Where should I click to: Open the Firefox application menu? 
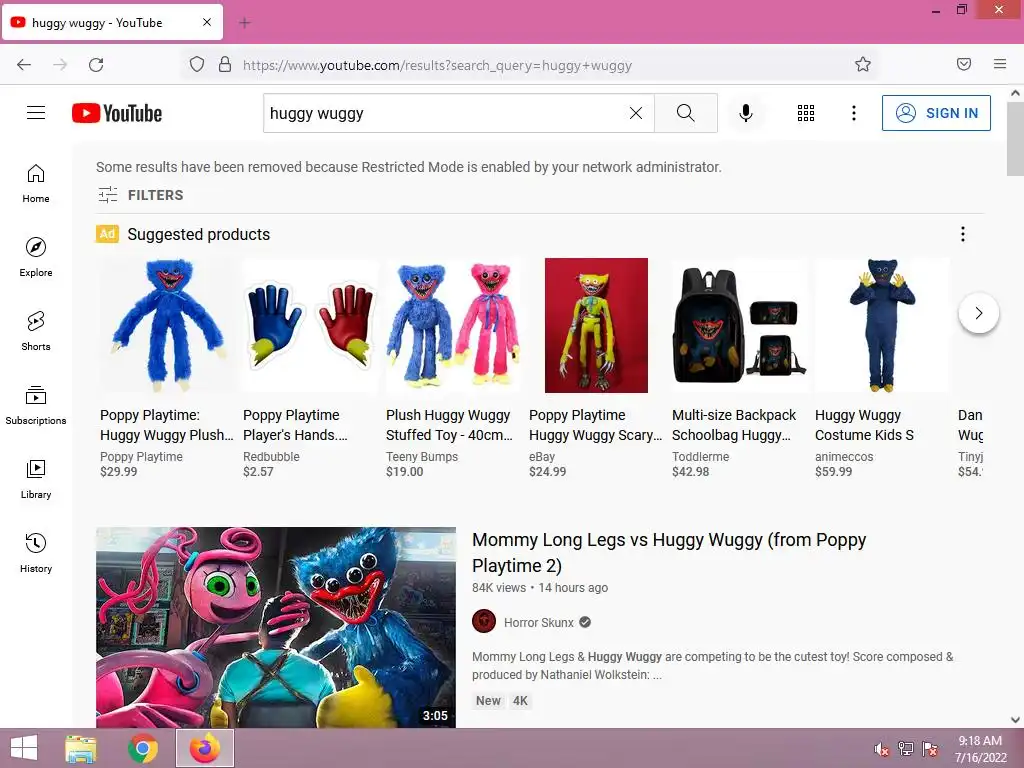[x=1000, y=64]
